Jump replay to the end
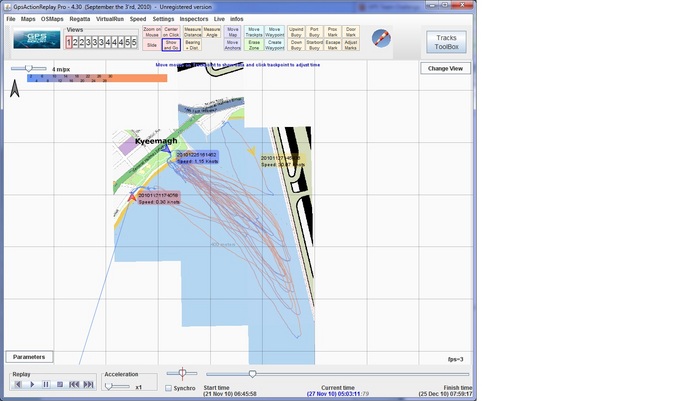 88,384
